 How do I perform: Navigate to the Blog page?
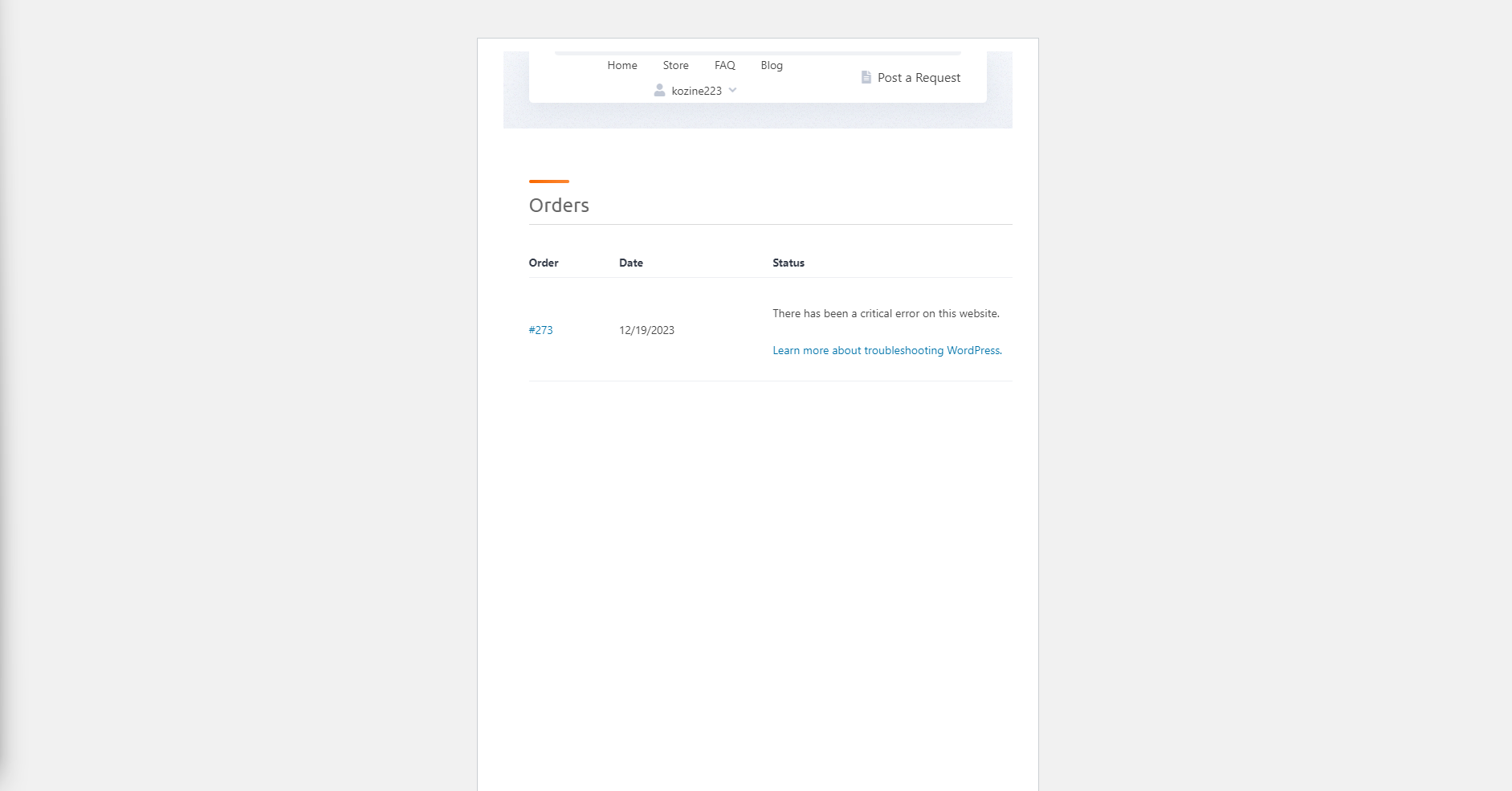point(772,65)
